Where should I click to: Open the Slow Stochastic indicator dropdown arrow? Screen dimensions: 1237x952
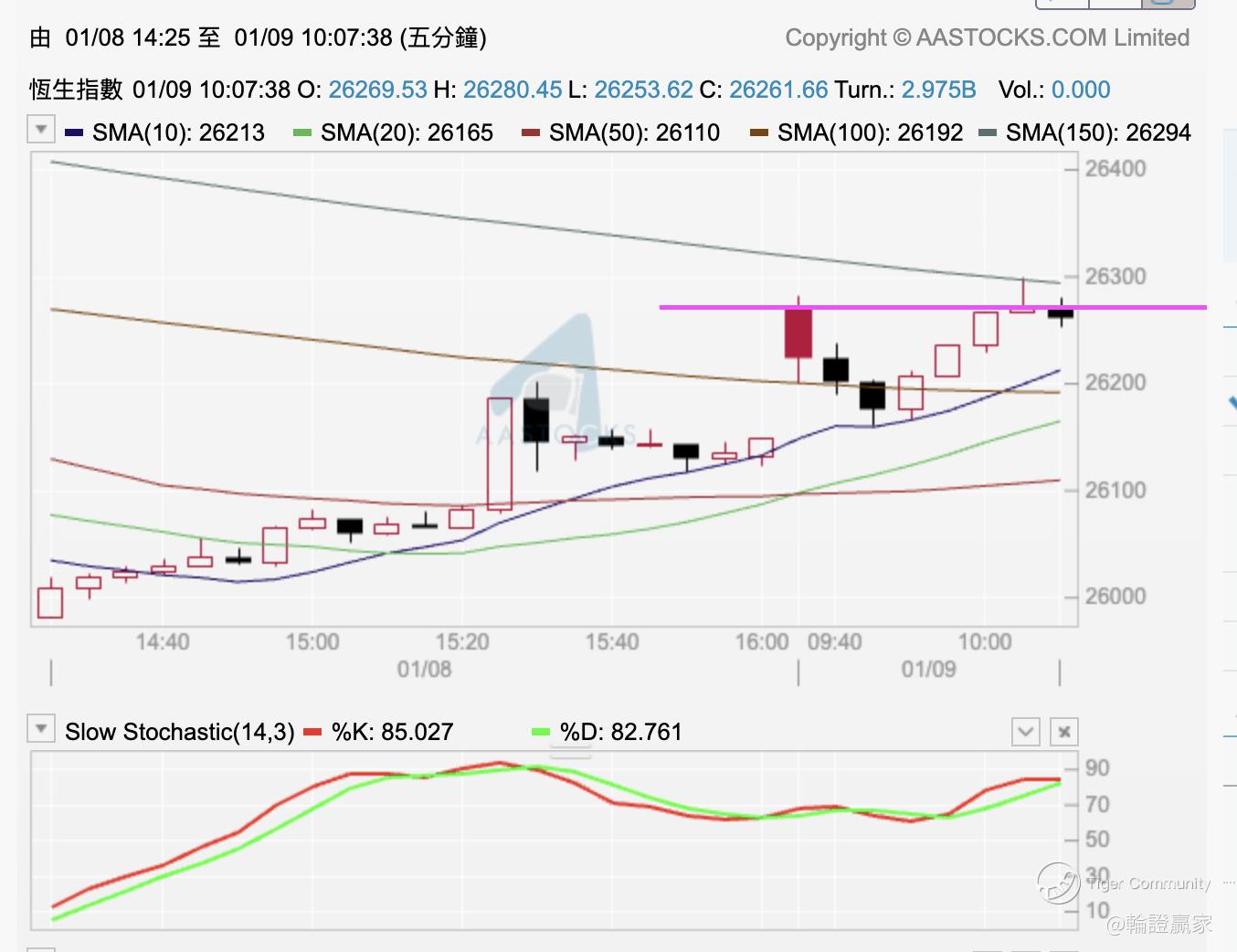[41, 730]
